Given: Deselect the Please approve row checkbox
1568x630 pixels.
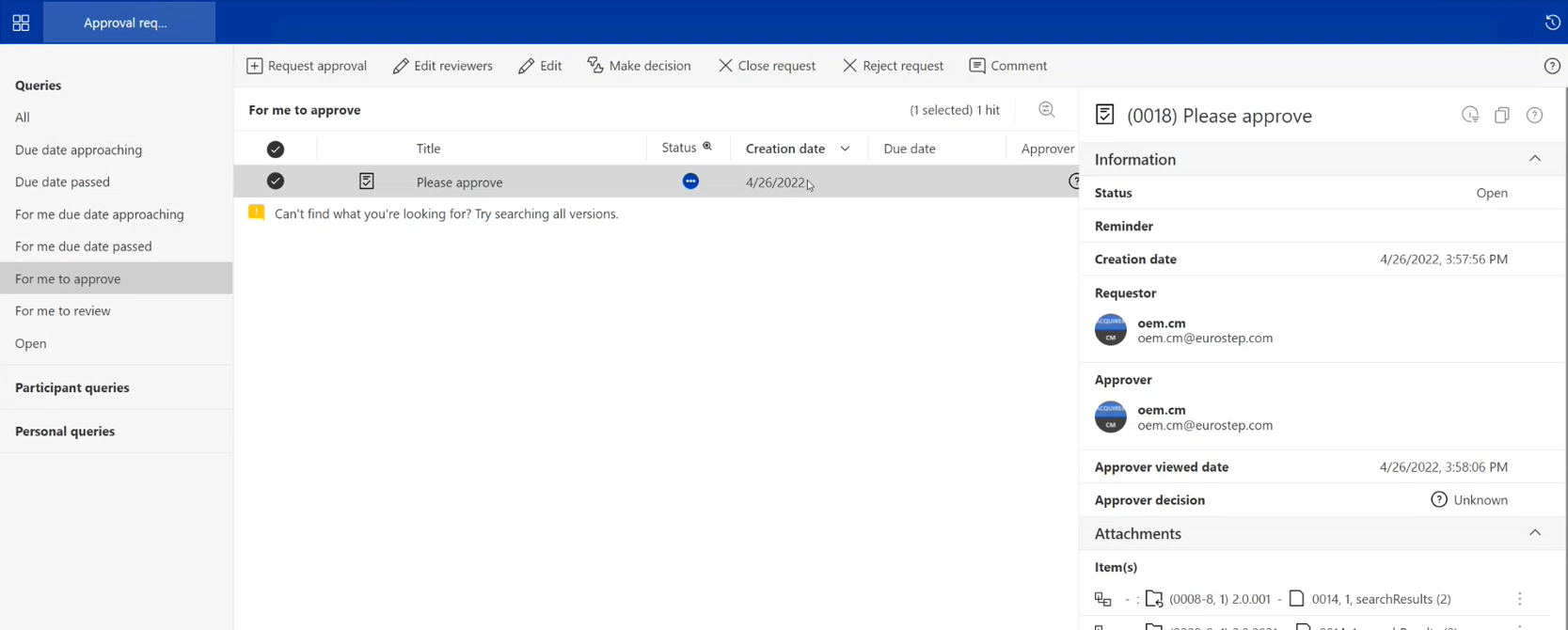Looking at the screenshot, I should (x=276, y=181).
